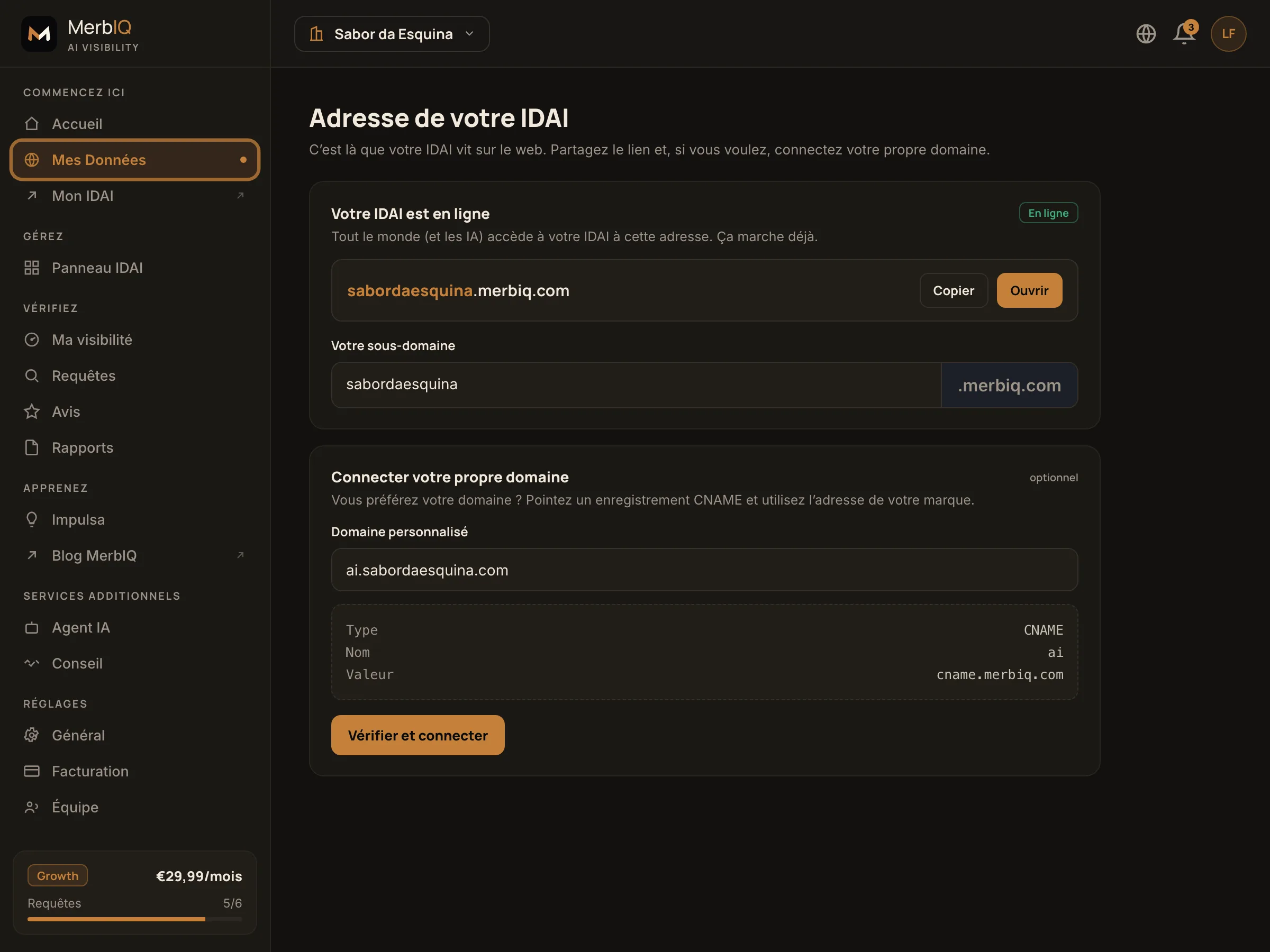
Task: Click the "ai" Nom value
Action: (x=1055, y=652)
